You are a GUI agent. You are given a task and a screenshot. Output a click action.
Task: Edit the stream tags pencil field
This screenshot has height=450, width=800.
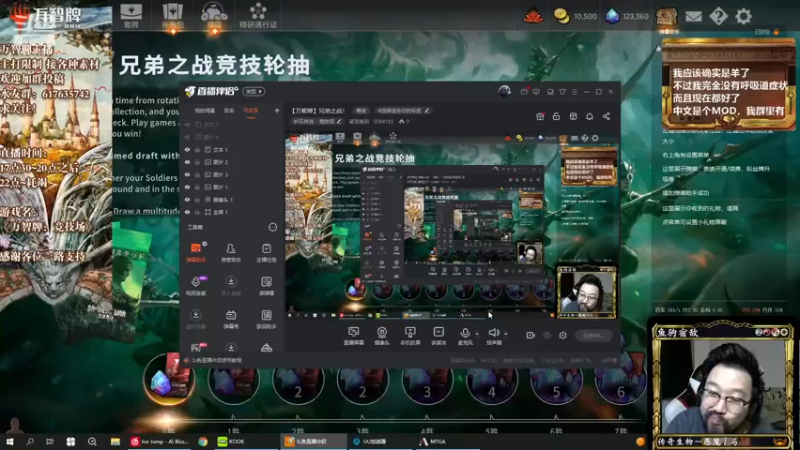click(403, 110)
